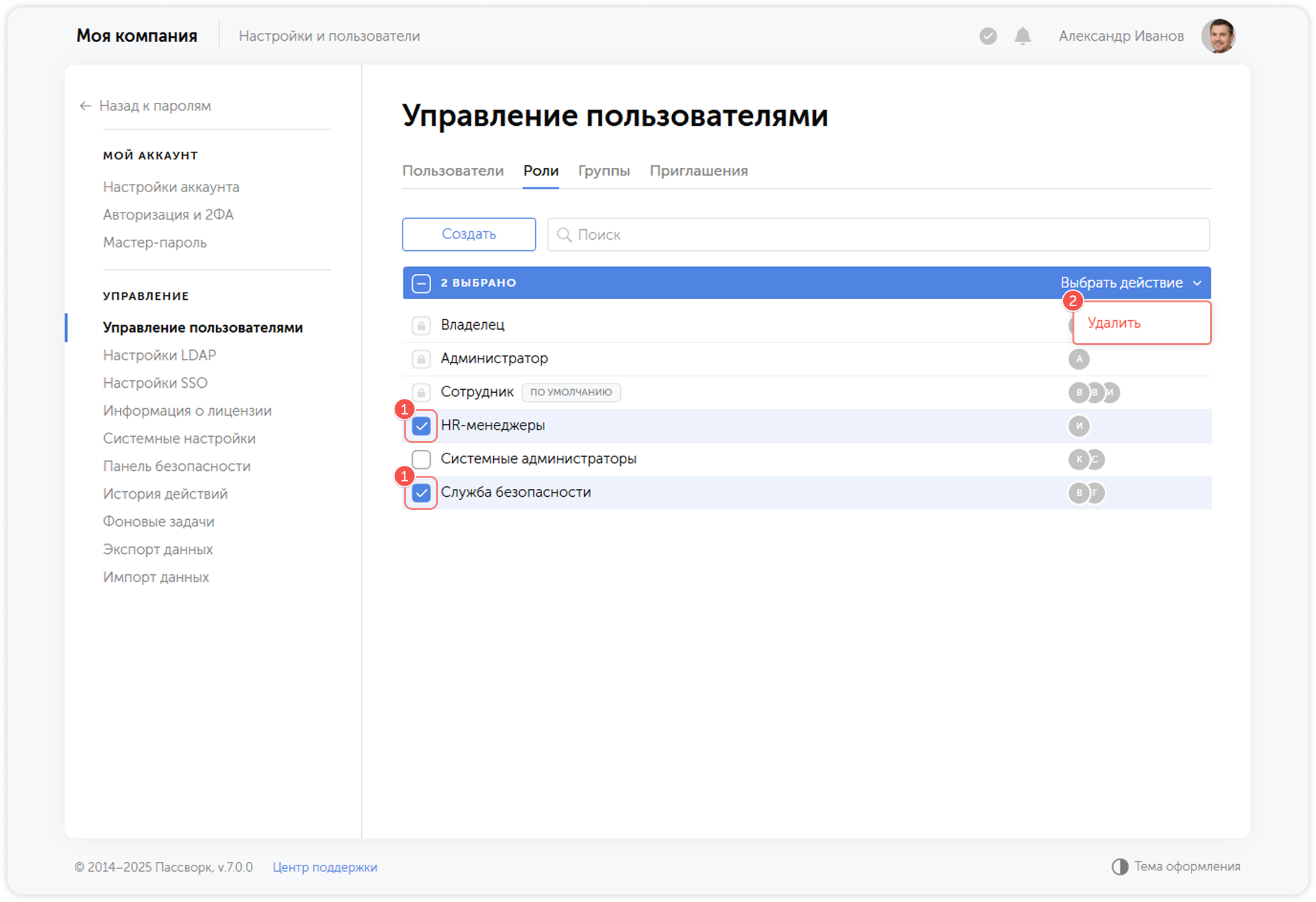Open Авторизация и 2ФА settings
The image size is (1316, 902).
pyautogui.click(x=168, y=215)
